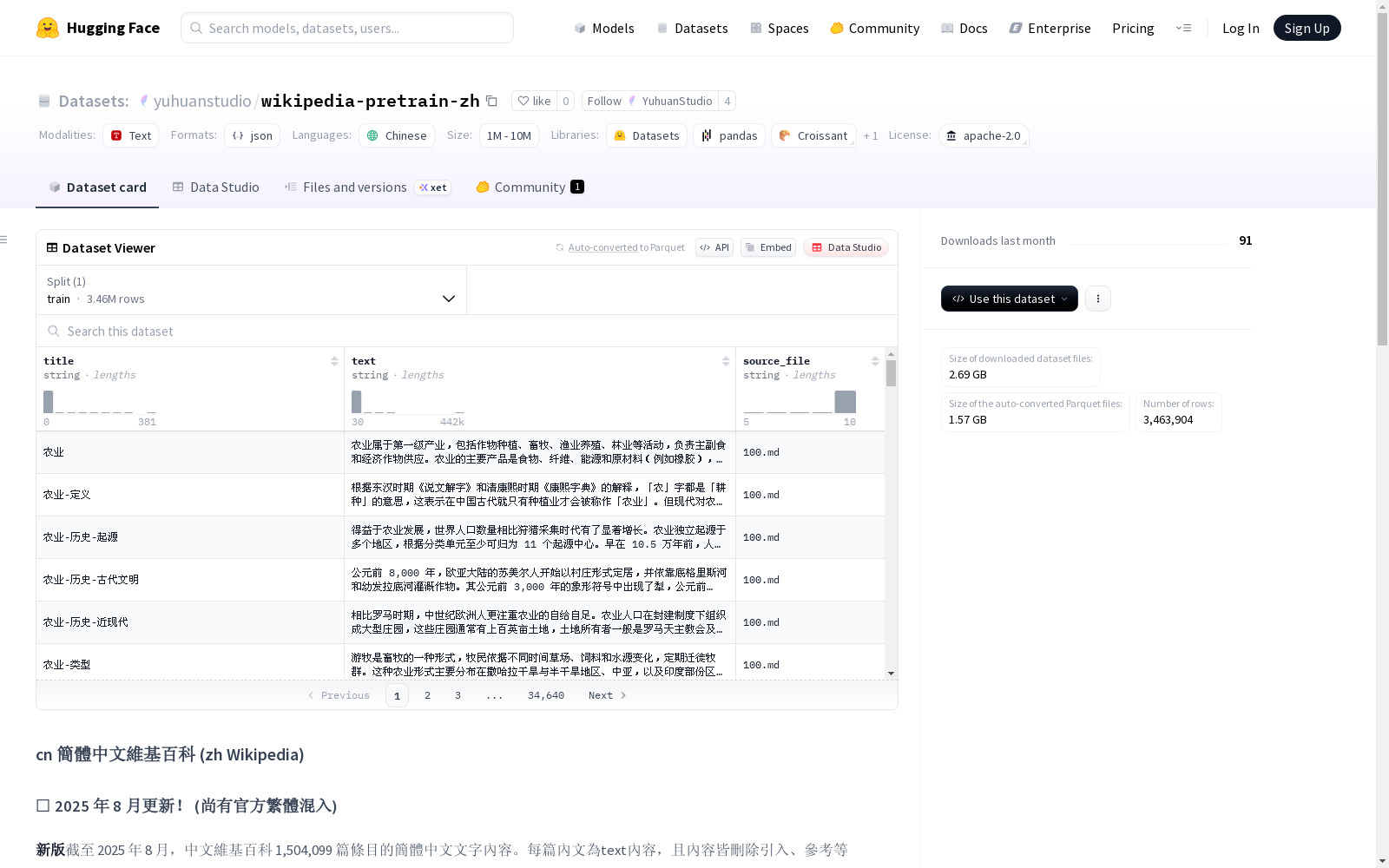Click the Next page button
The height and width of the screenshot is (868, 1389).
click(607, 695)
